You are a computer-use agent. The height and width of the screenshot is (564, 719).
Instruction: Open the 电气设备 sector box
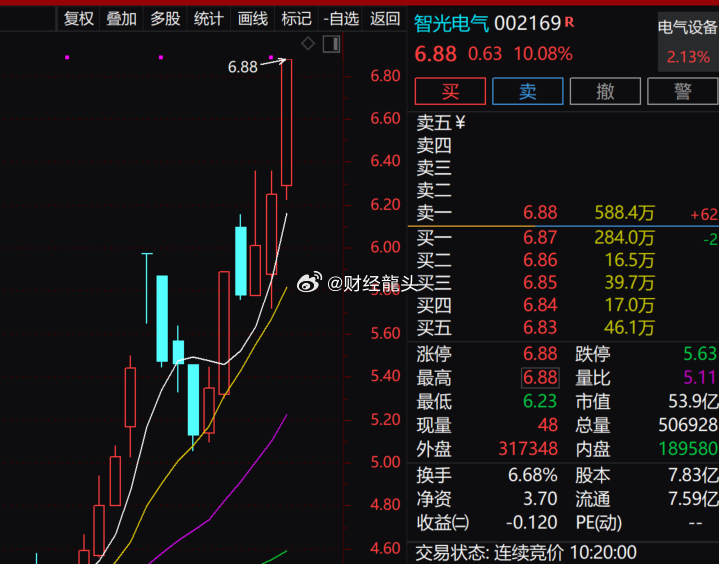688,42
